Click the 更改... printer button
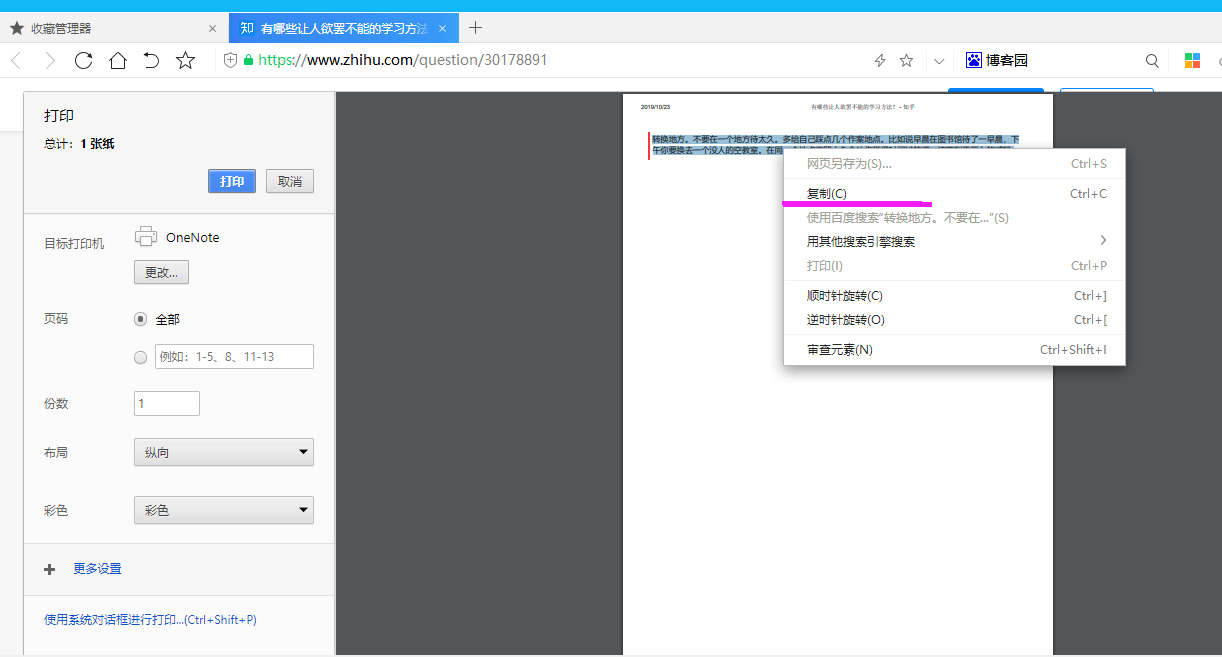The image size is (1222, 657). click(161, 272)
